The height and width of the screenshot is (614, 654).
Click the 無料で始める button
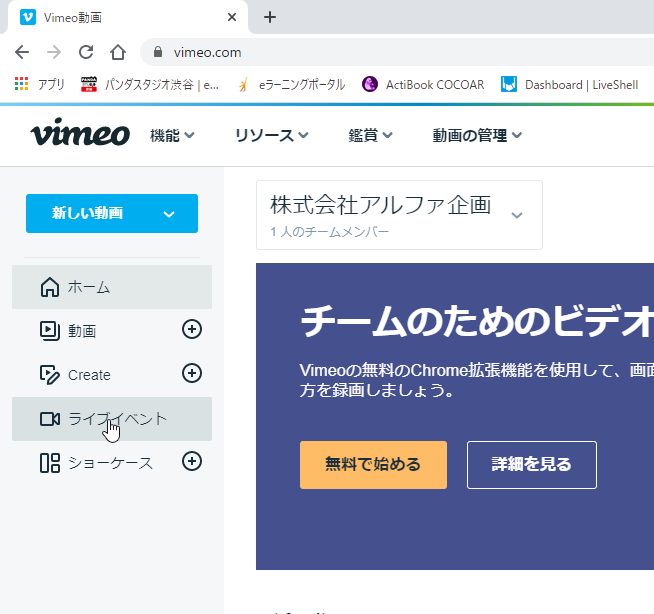point(373,465)
